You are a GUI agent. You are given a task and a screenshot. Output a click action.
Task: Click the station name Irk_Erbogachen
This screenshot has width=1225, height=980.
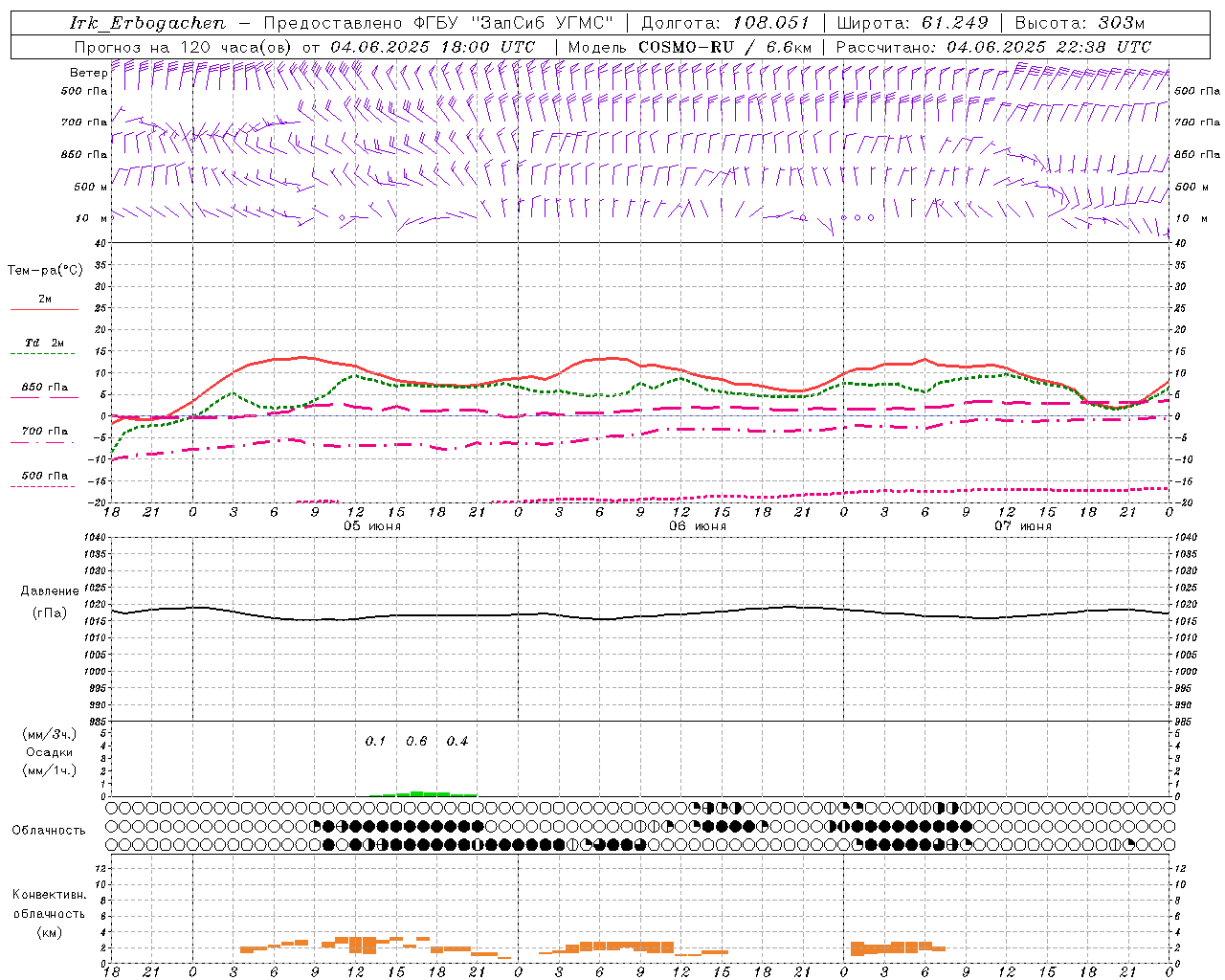[x=147, y=23]
